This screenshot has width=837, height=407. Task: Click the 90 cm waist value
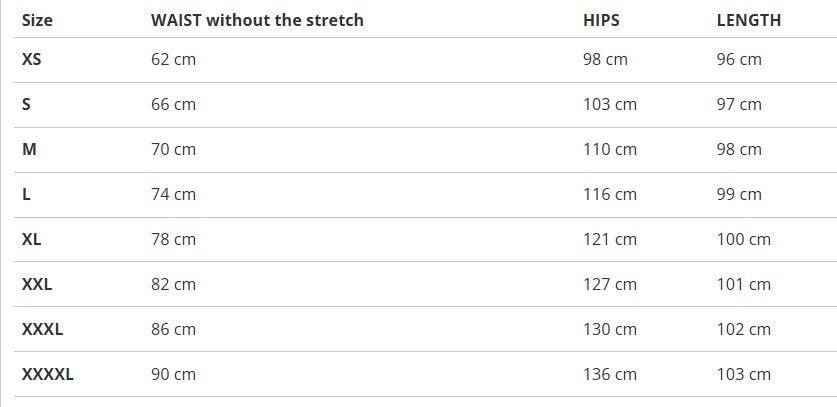pyautogui.click(x=173, y=374)
